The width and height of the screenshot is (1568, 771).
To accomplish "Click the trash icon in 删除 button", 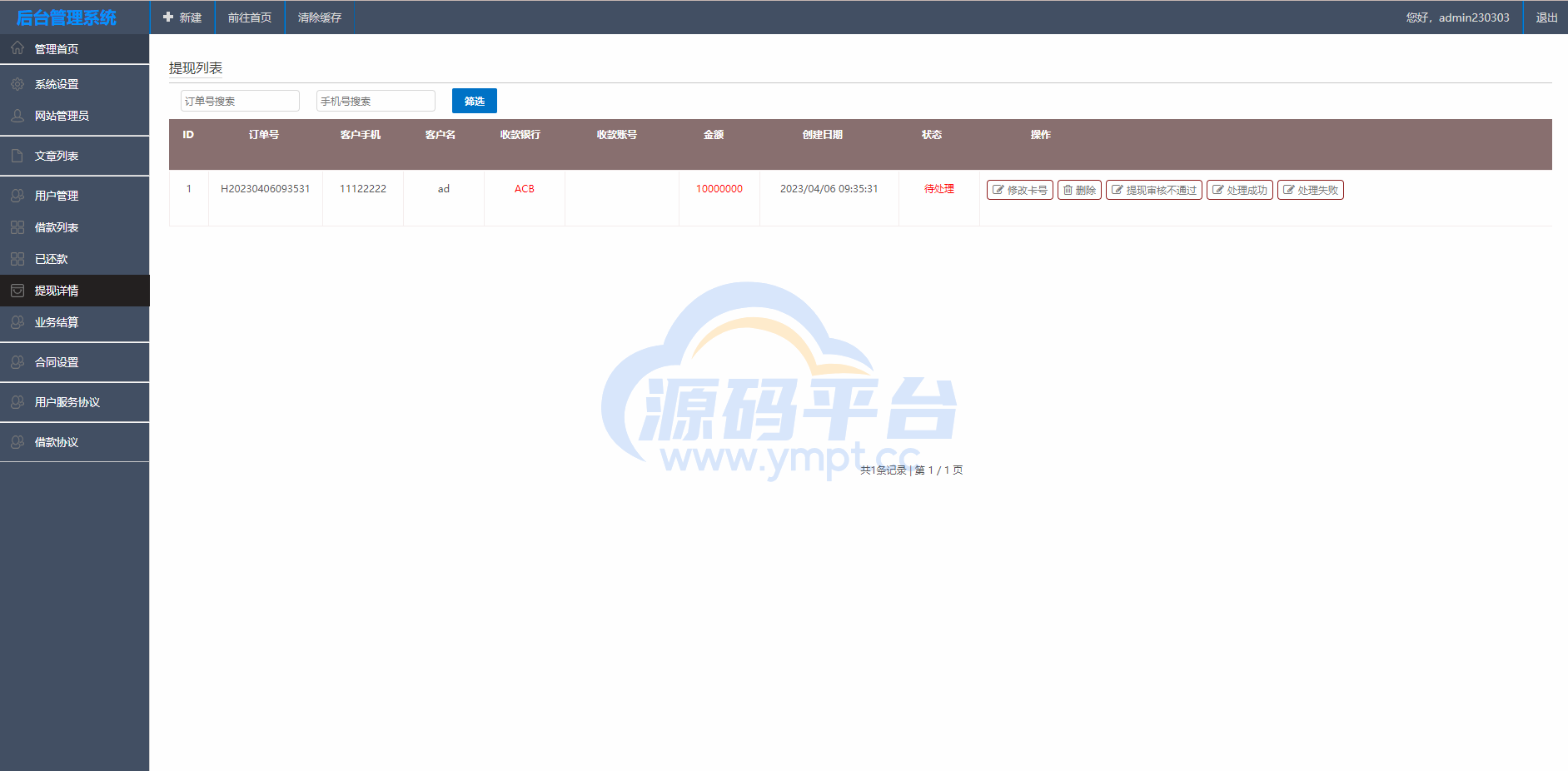I will 1068,190.
